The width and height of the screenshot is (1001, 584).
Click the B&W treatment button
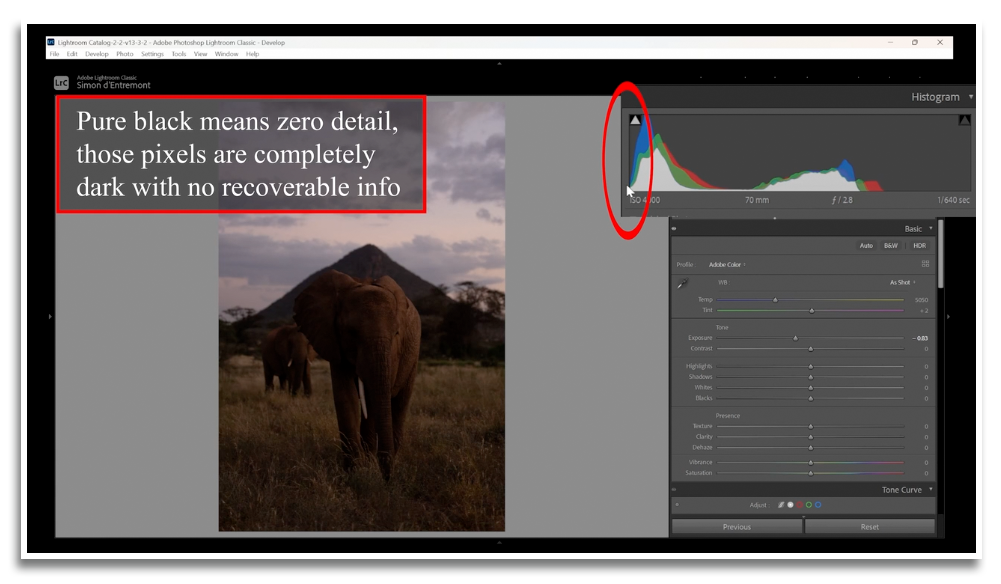pyautogui.click(x=891, y=246)
